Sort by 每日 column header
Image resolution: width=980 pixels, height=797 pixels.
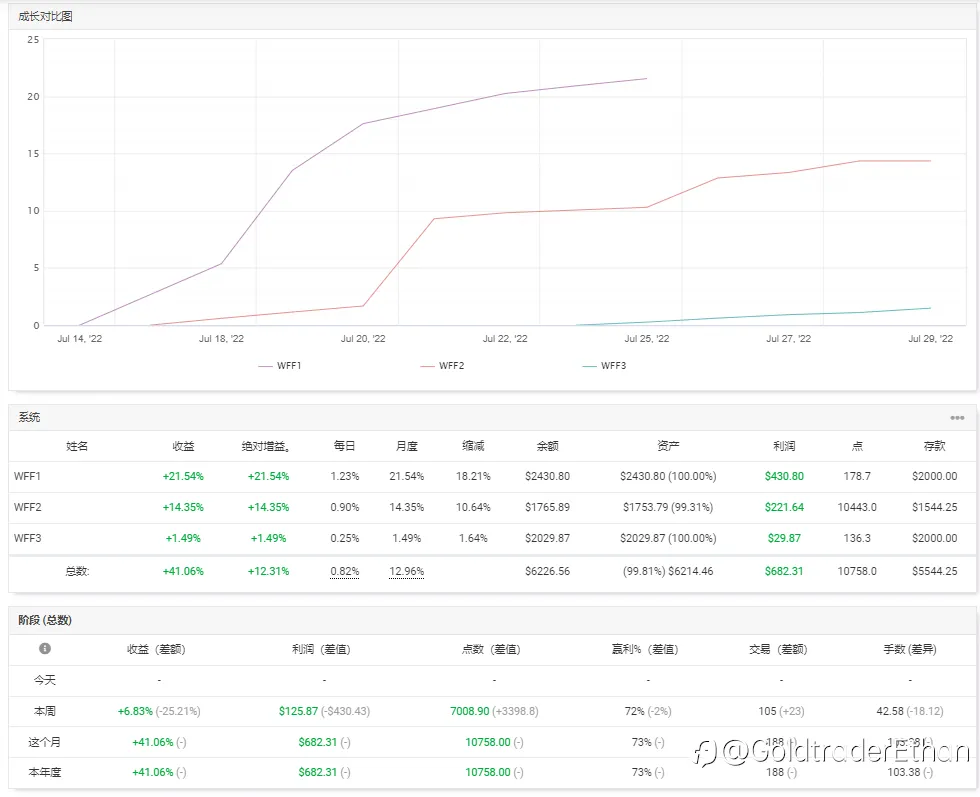(344, 446)
